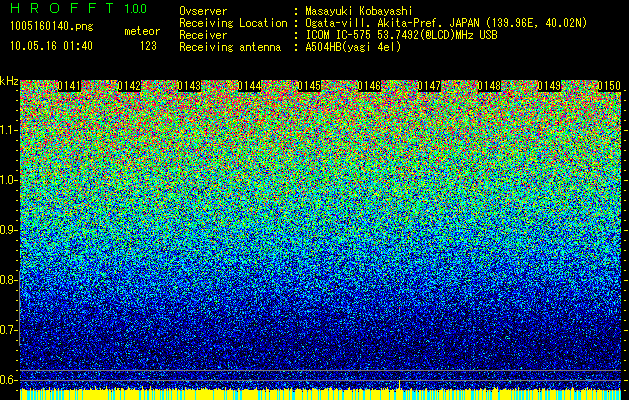This screenshot has width=629, height=400.
Task: Click the 0149 time marker
Action: [x=549, y=86]
